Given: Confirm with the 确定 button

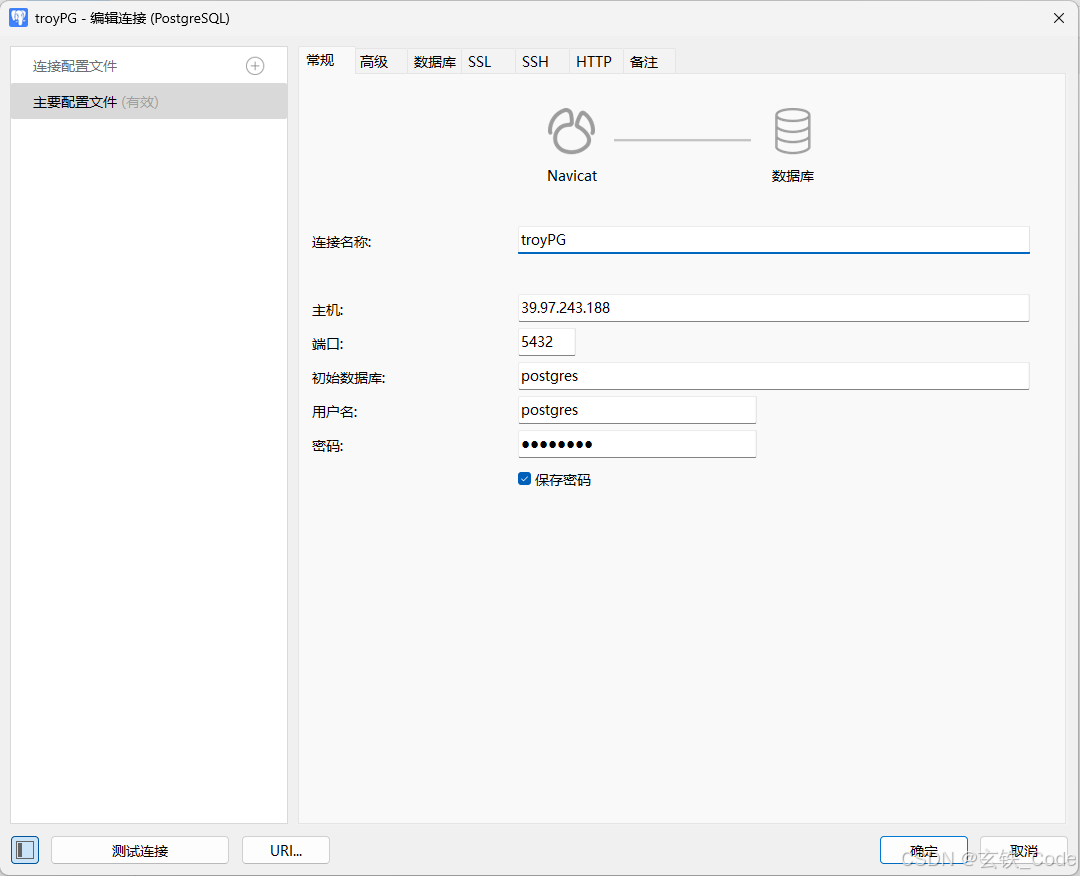Looking at the screenshot, I should coord(924,851).
